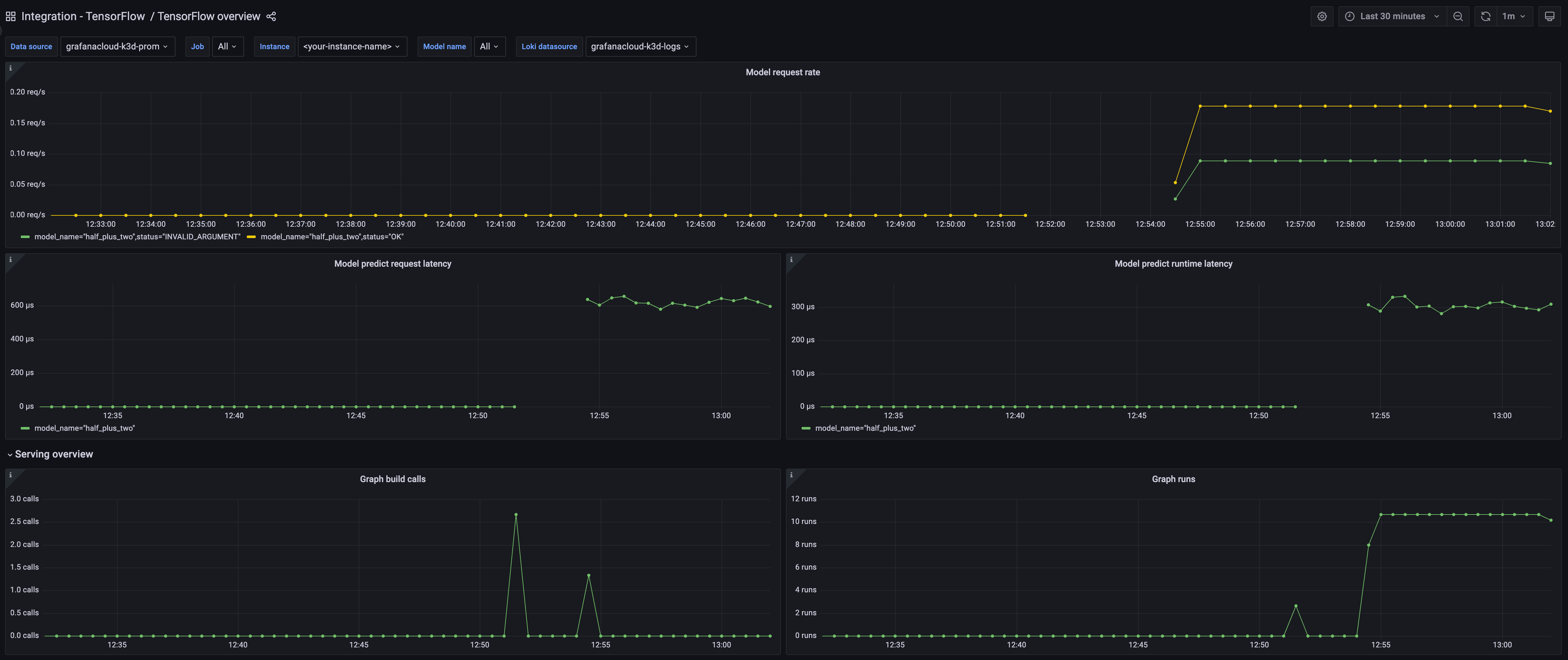Image resolution: width=1568 pixels, height=660 pixels.
Task: Open the info icon on Graph runs panel
Action: 791,475
